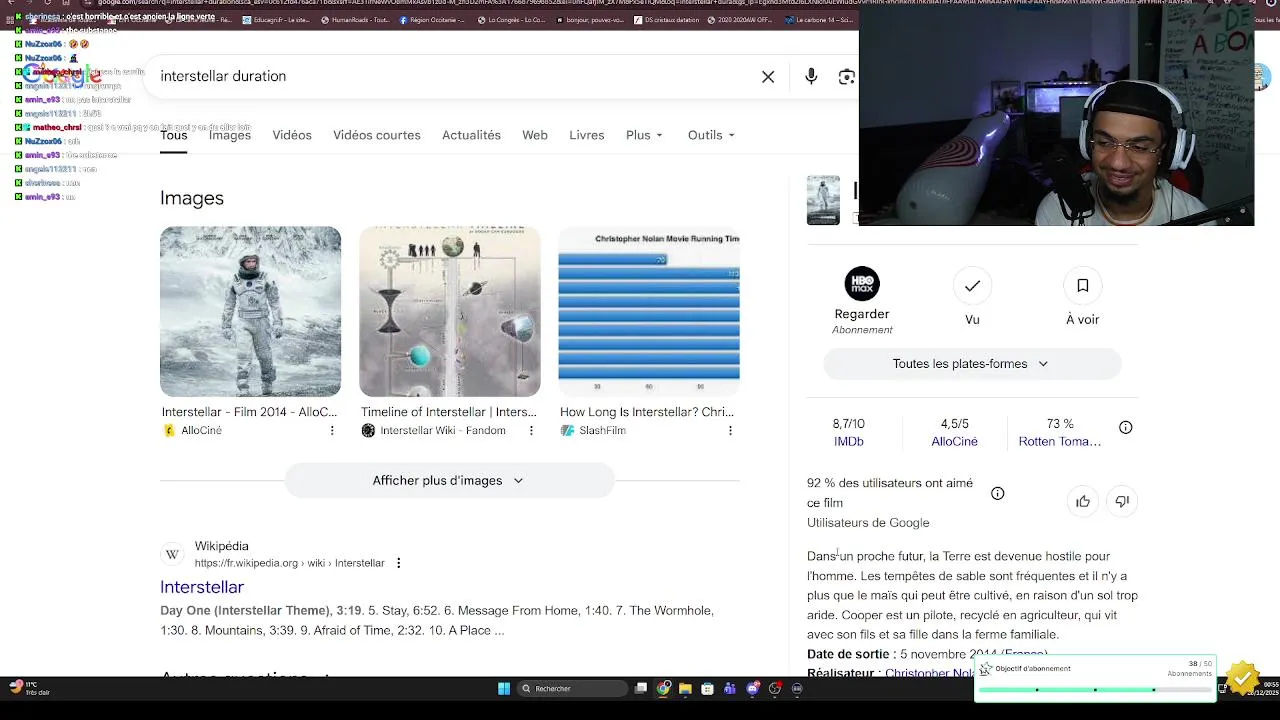Viewport: 1280px width, 720px height.
Task: Select the Tous search tab
Action: point(173,135)
